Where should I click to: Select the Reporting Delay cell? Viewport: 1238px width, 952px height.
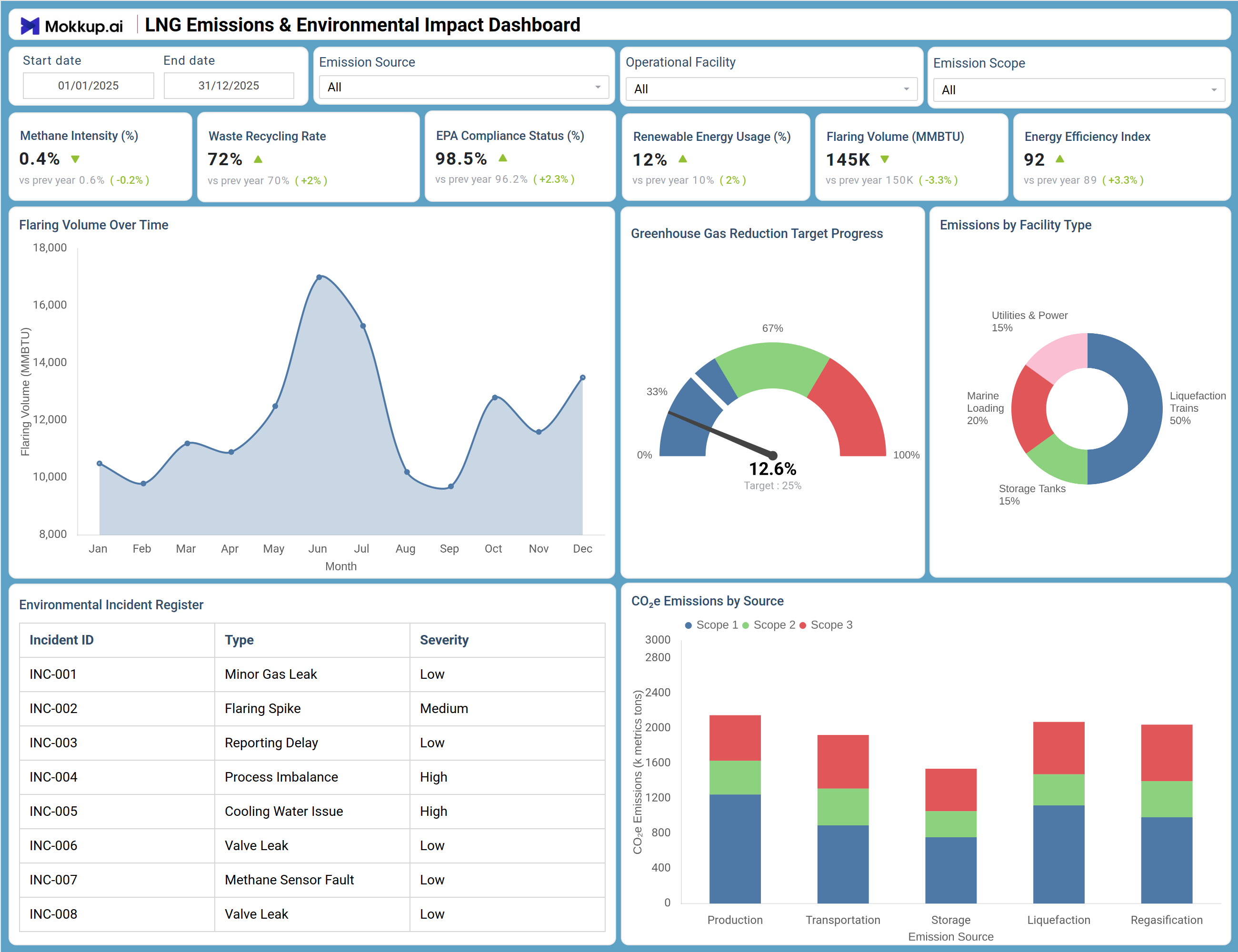point(312,743)
